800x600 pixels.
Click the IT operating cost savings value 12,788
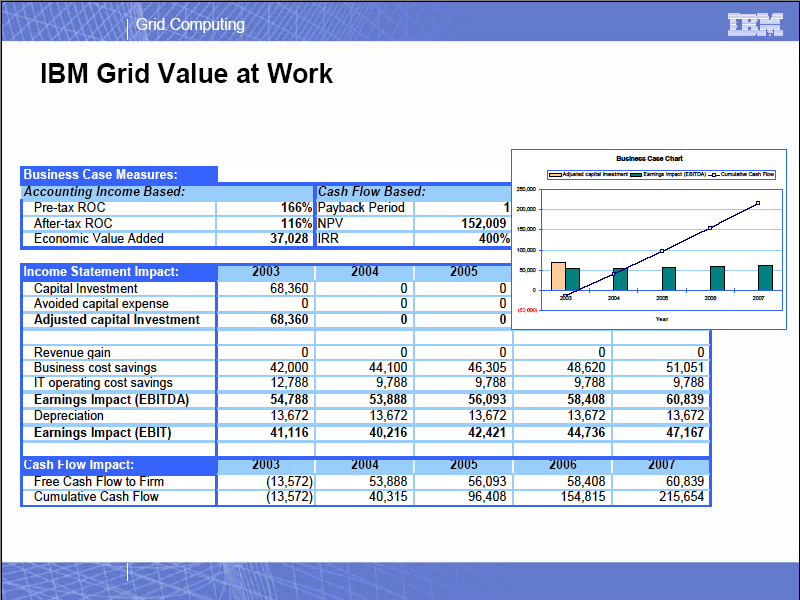coord(289,383)
